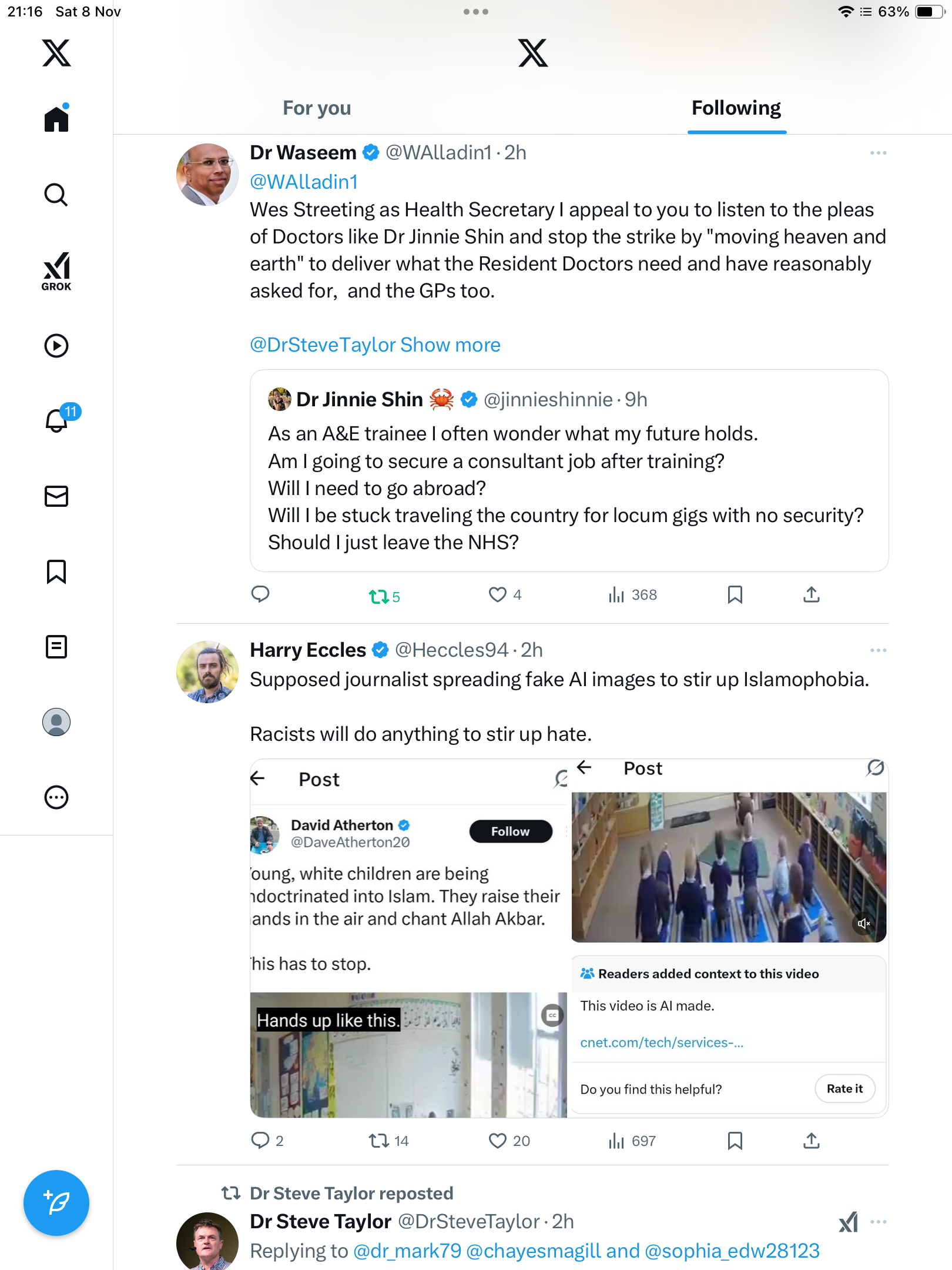Select the Following tab
This screenshot has height=1270, width=952.
pos(736,108)
